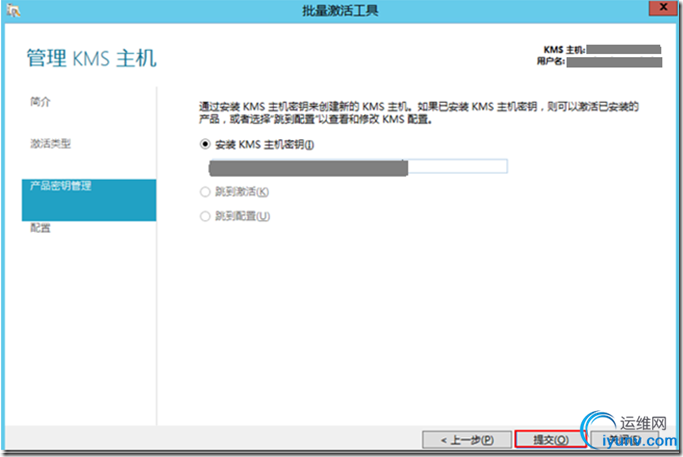This screenshot has height=457, width=683.
Task: Click the KMS host key input field
Action: (x=358, y=167)
